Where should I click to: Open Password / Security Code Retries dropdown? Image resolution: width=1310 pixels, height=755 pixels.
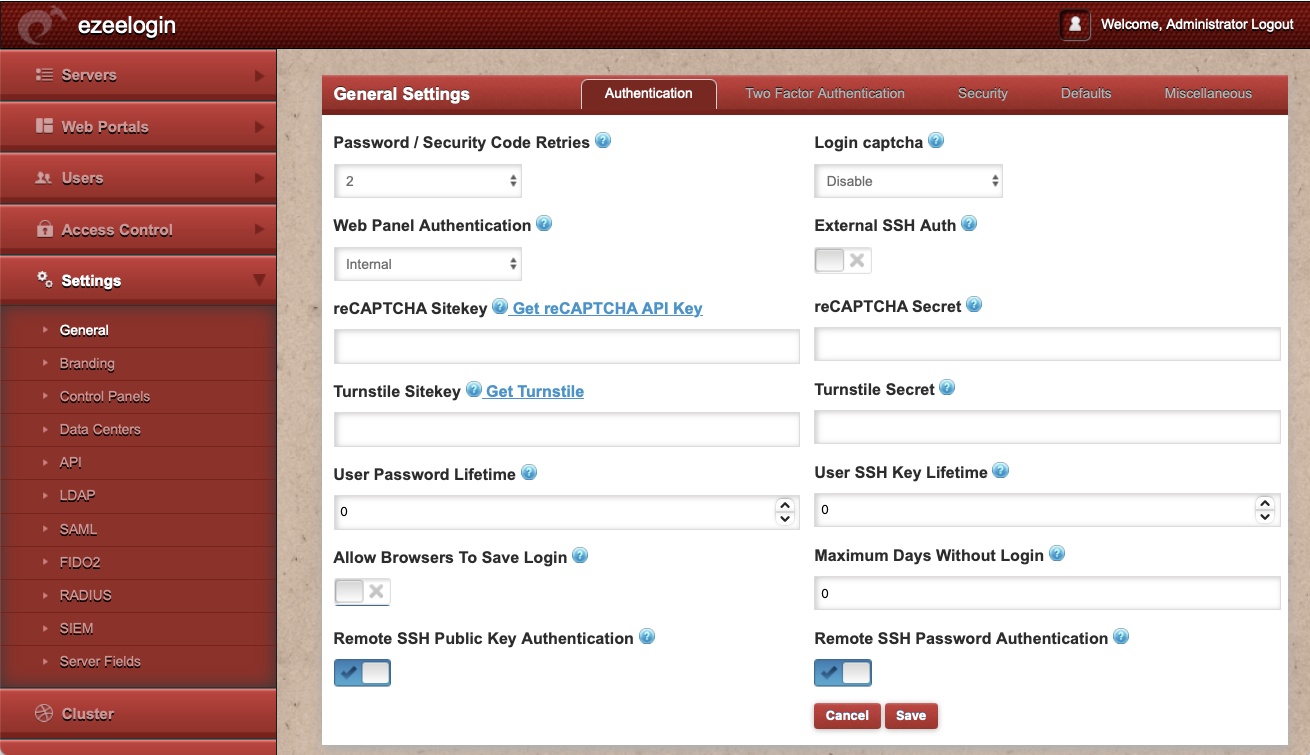[x=427, y=181]
